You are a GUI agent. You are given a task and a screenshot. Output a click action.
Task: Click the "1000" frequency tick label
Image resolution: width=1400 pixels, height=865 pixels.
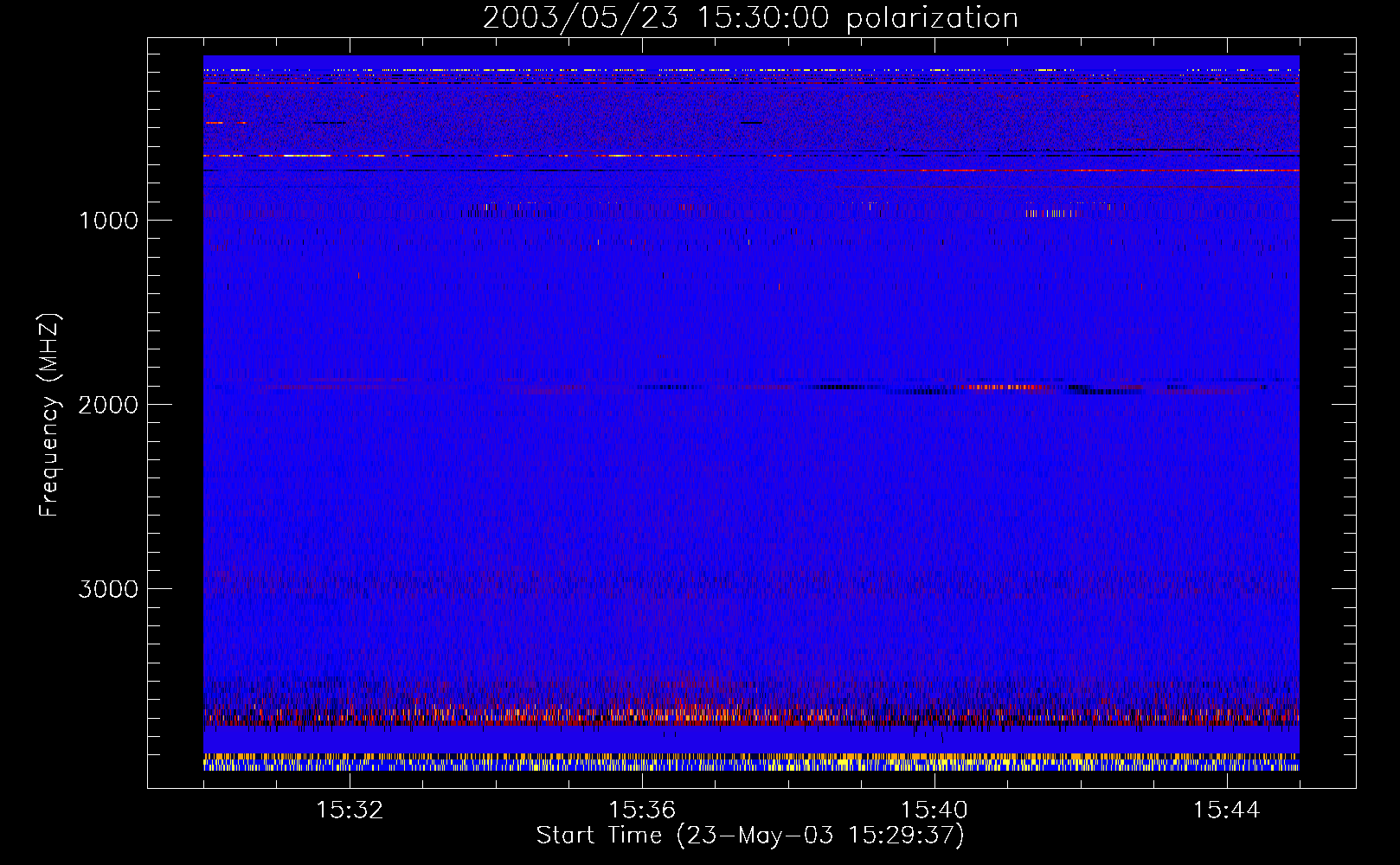[x=109, y=221]
